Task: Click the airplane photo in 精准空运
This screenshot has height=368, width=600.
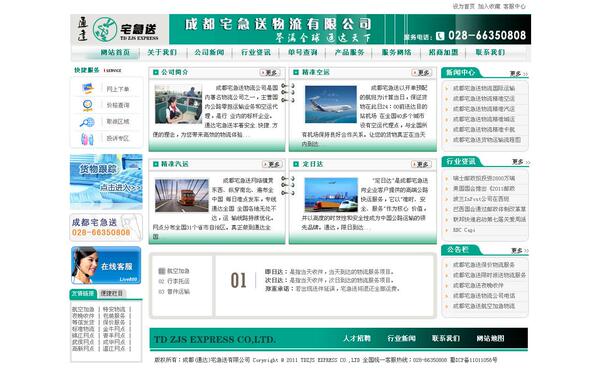Action: 331,104
